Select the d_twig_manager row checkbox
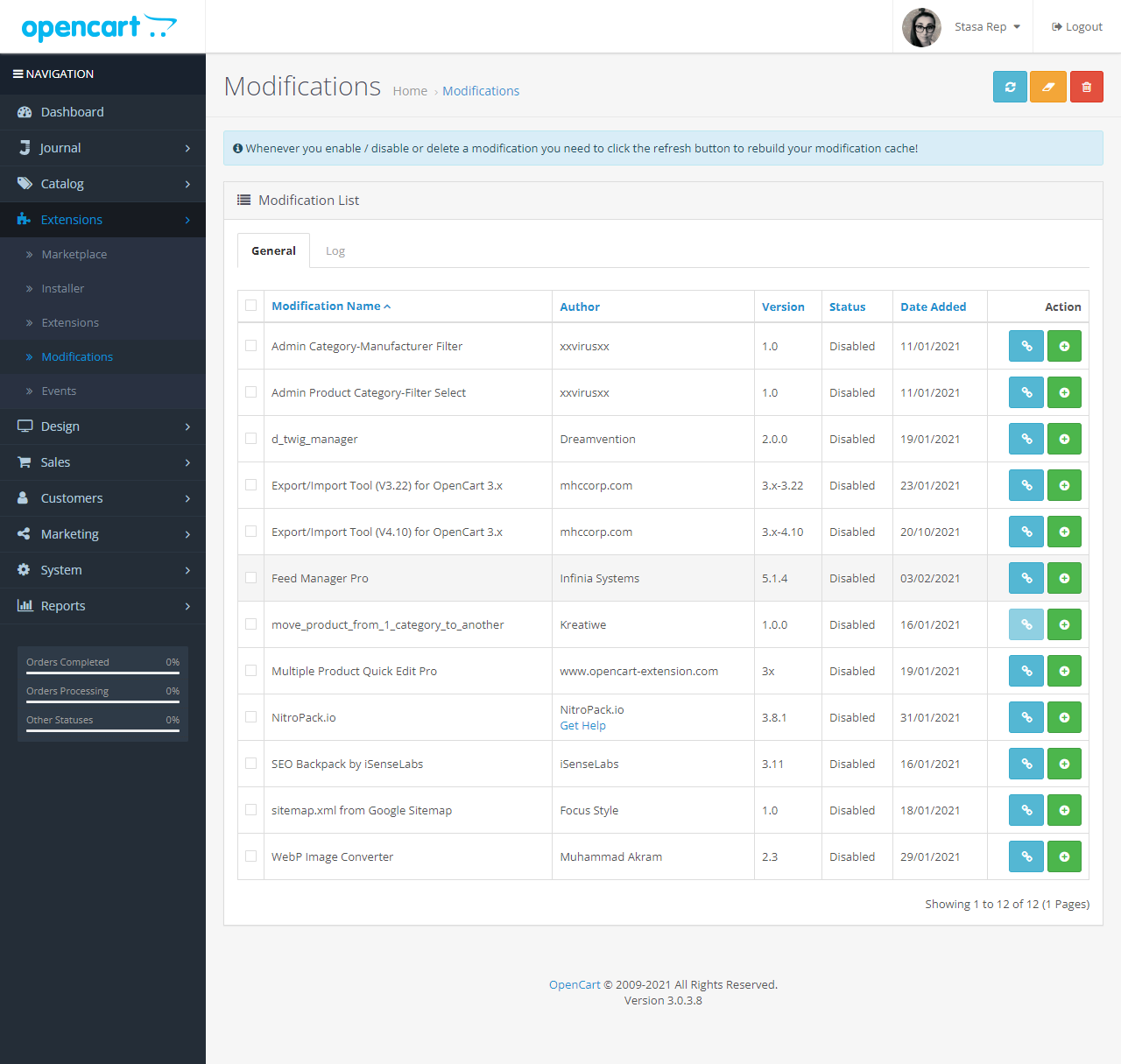 pos(251,439)
